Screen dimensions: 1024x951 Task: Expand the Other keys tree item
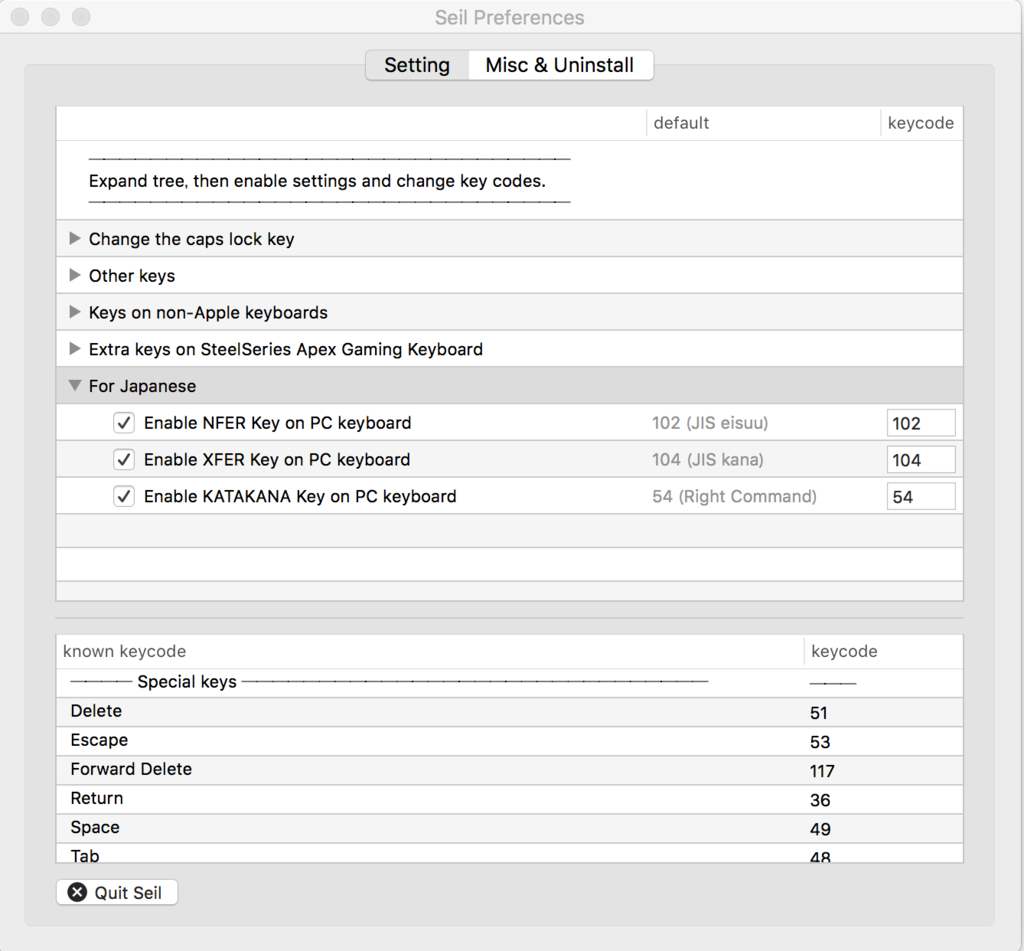coord(75,275)
